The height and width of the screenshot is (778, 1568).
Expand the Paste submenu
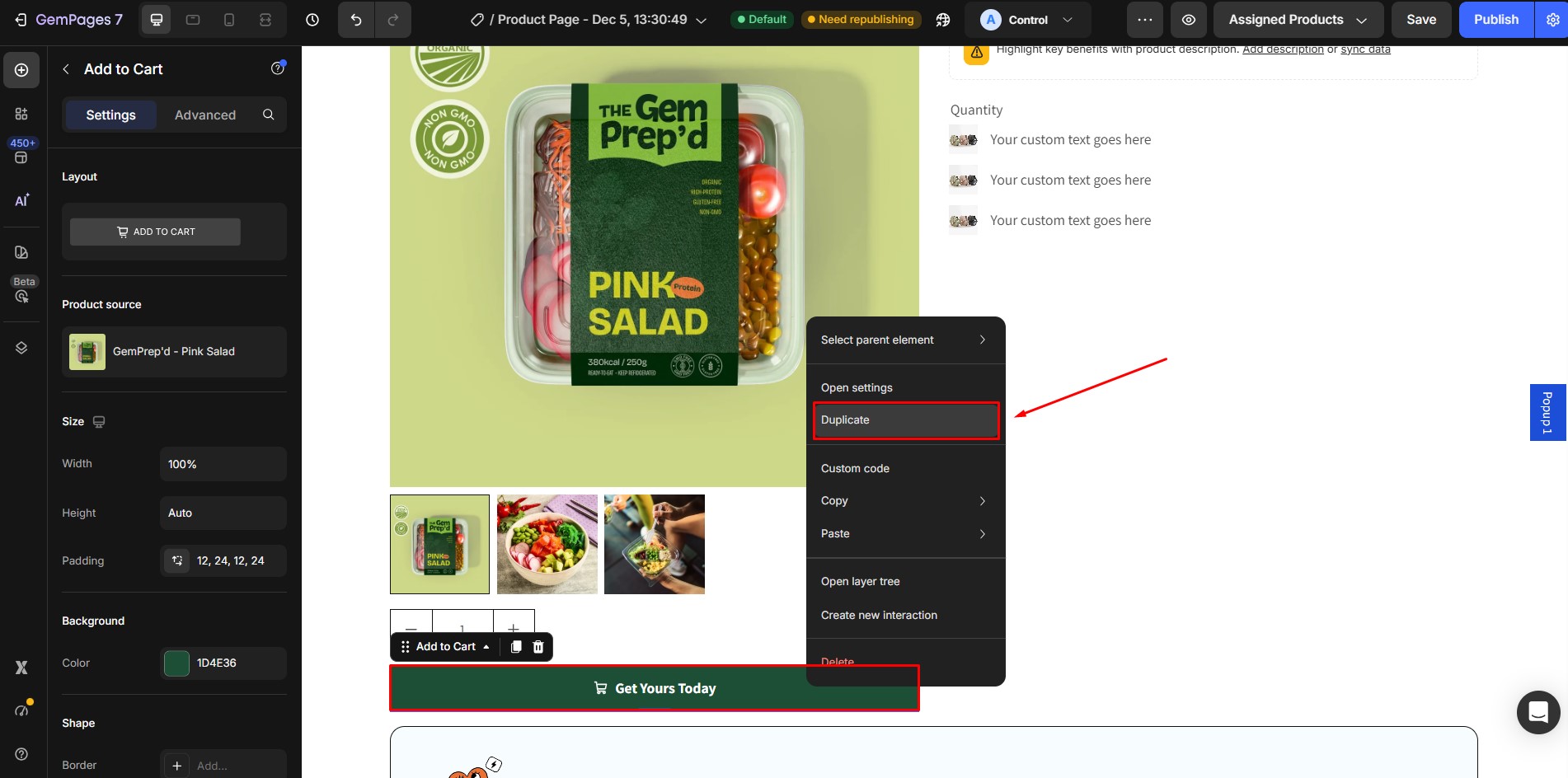point(905,534)
